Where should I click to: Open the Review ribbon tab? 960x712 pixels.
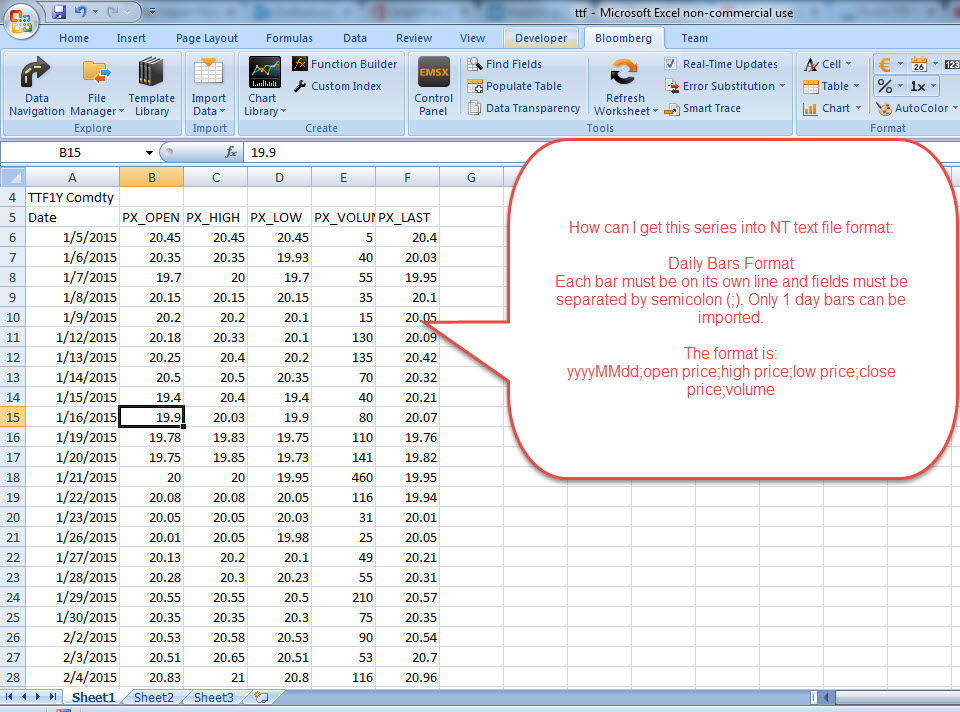(414, 38)
